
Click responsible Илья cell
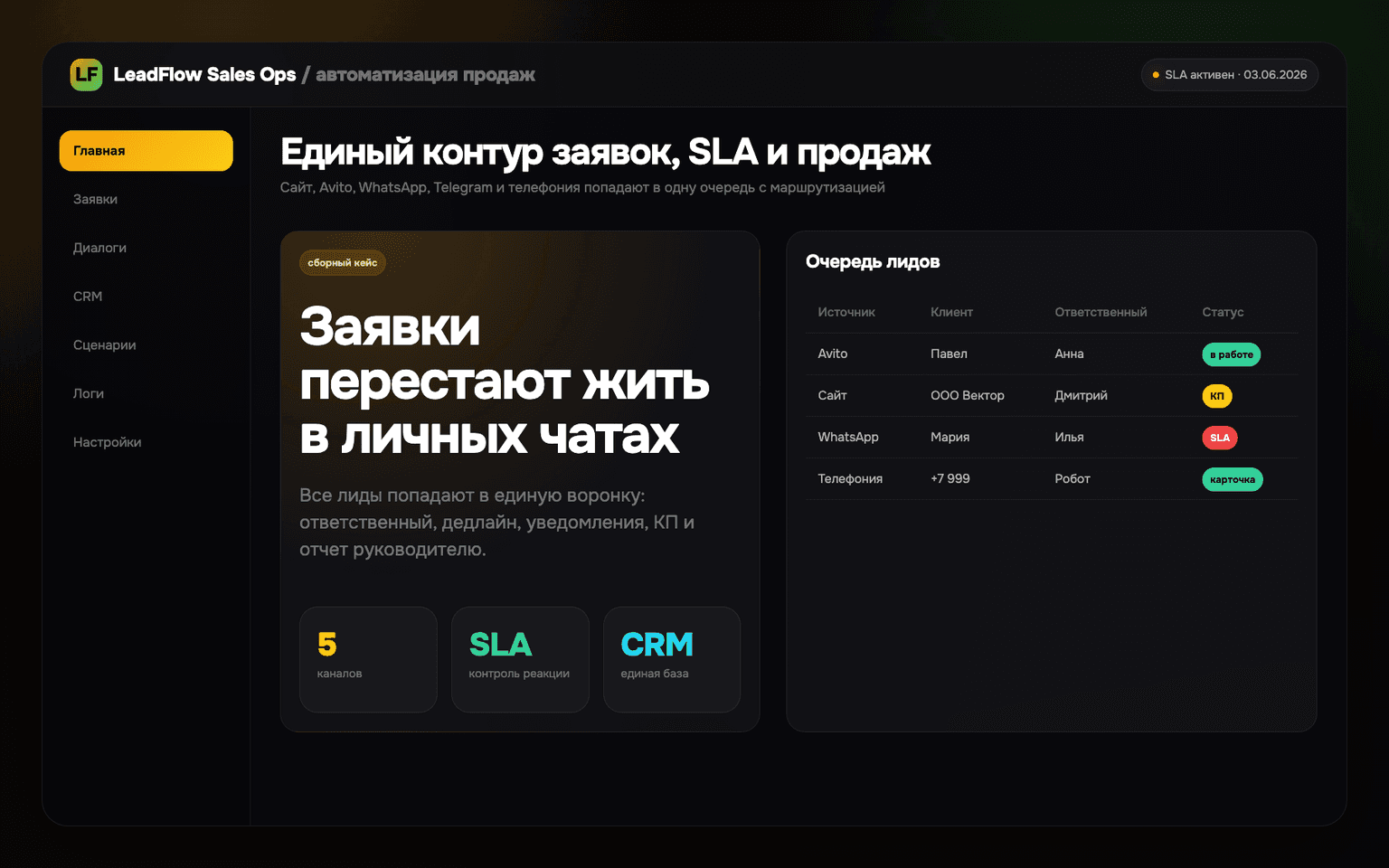tap(1069, 437)
